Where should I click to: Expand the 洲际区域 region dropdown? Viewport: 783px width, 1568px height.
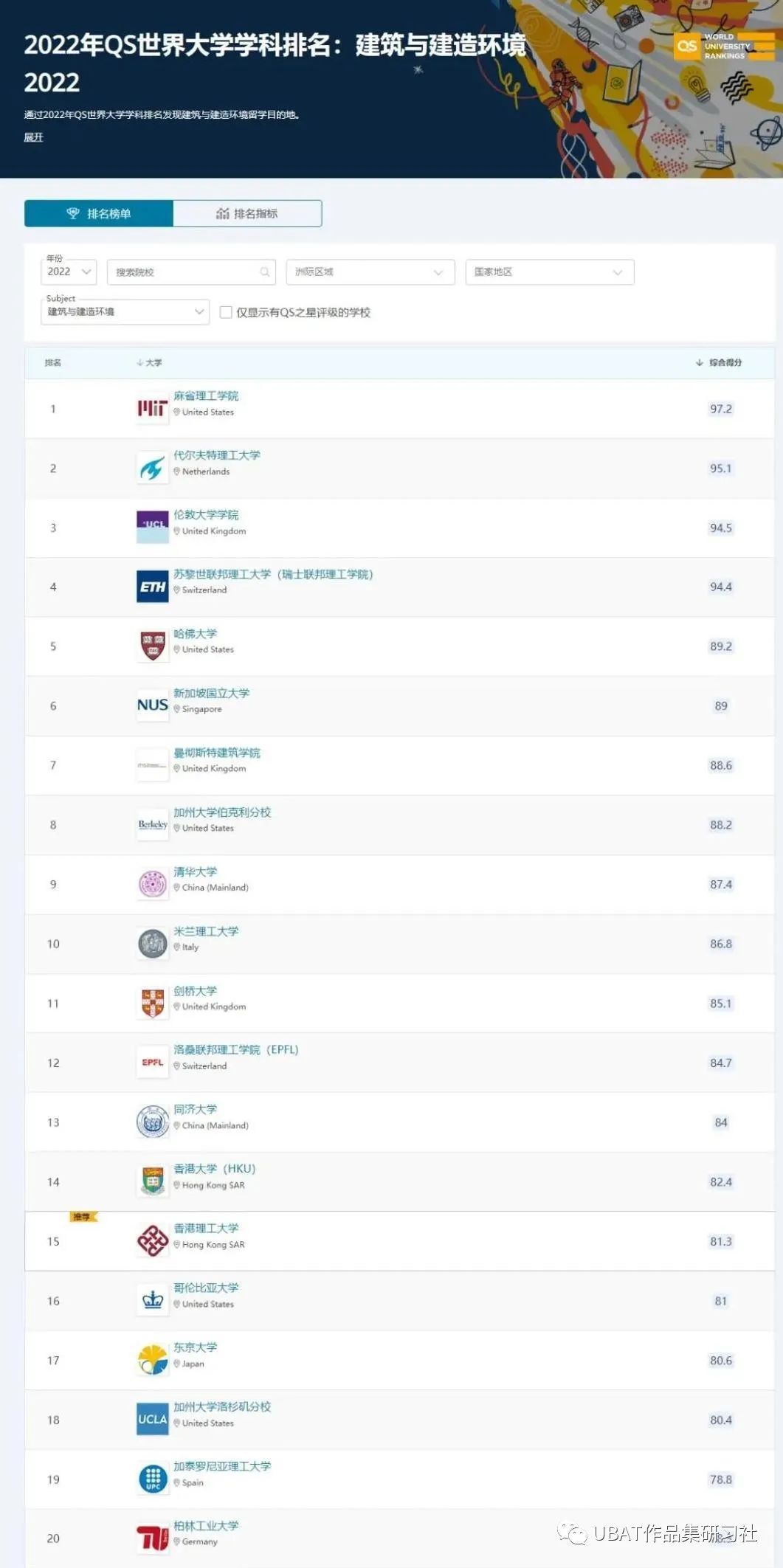[x=370, y=272]
